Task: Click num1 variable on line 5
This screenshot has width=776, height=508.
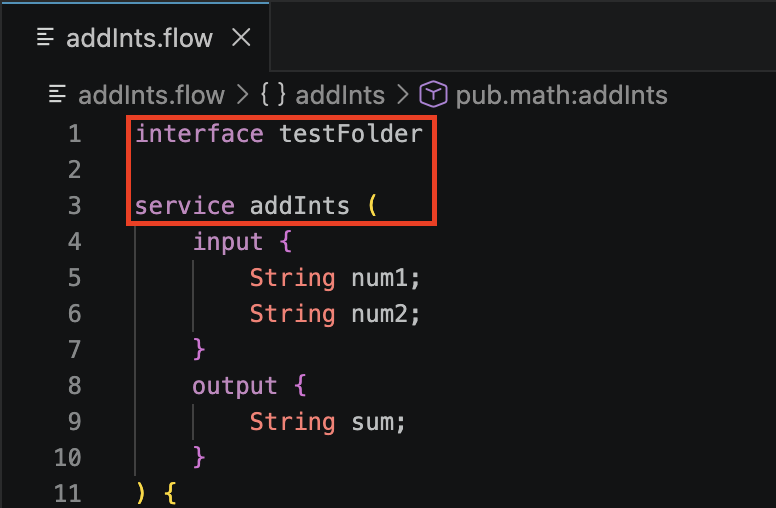Action: click(380, 278)
